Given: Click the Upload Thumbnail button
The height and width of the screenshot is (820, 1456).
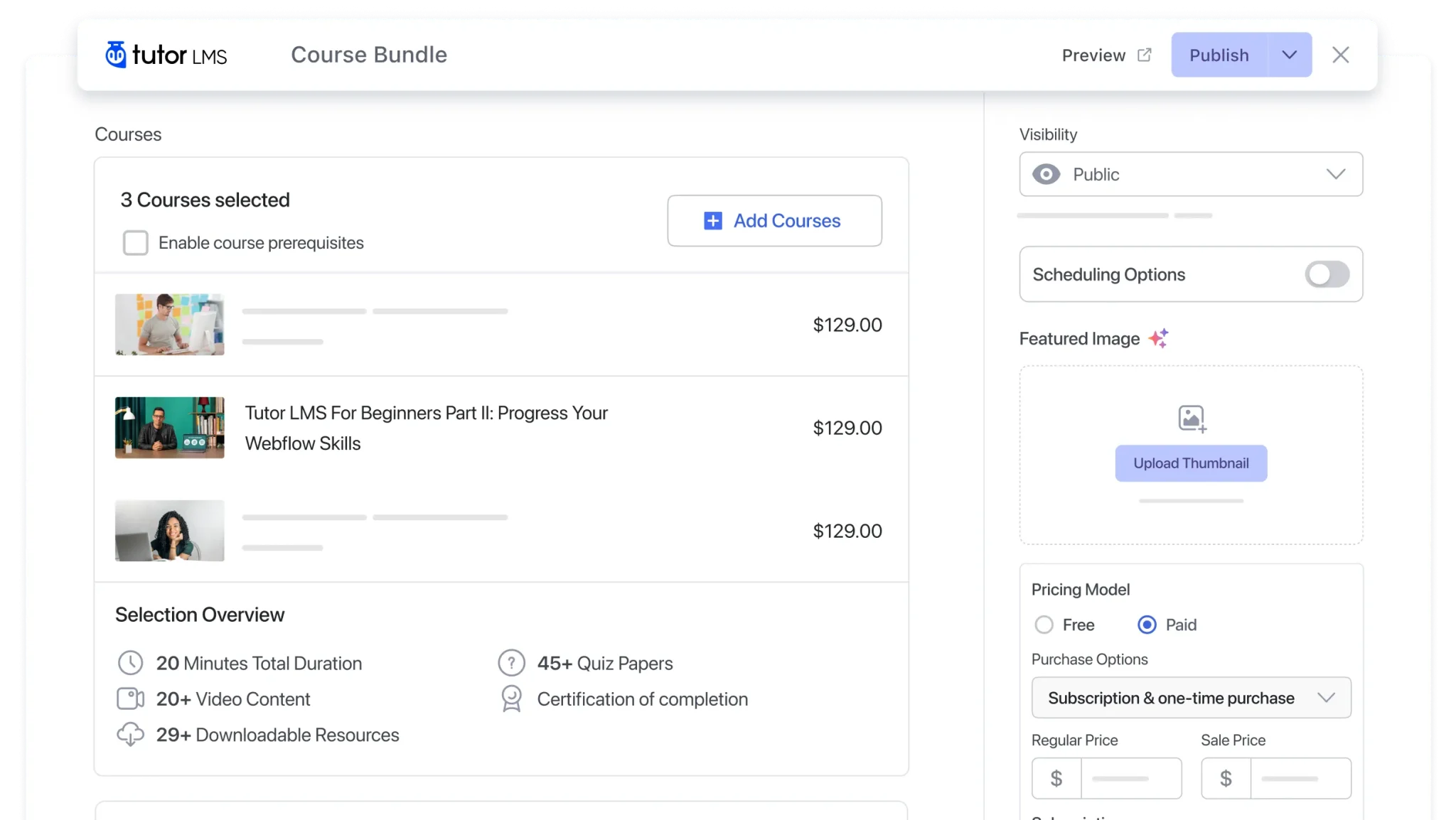Looking at the screenshot, I should pos(1191,463).
